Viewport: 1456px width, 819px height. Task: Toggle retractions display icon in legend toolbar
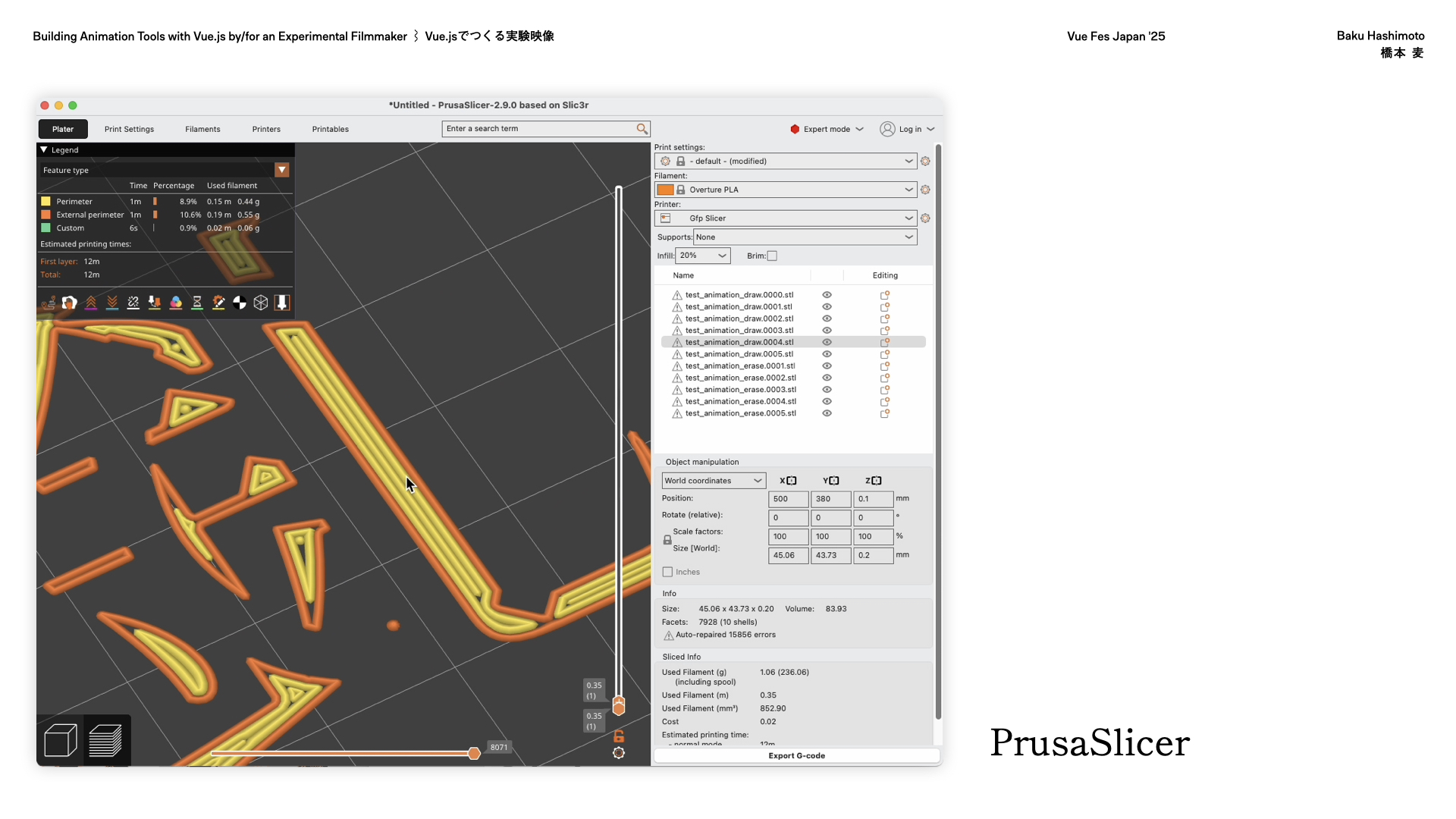(91, 303)
